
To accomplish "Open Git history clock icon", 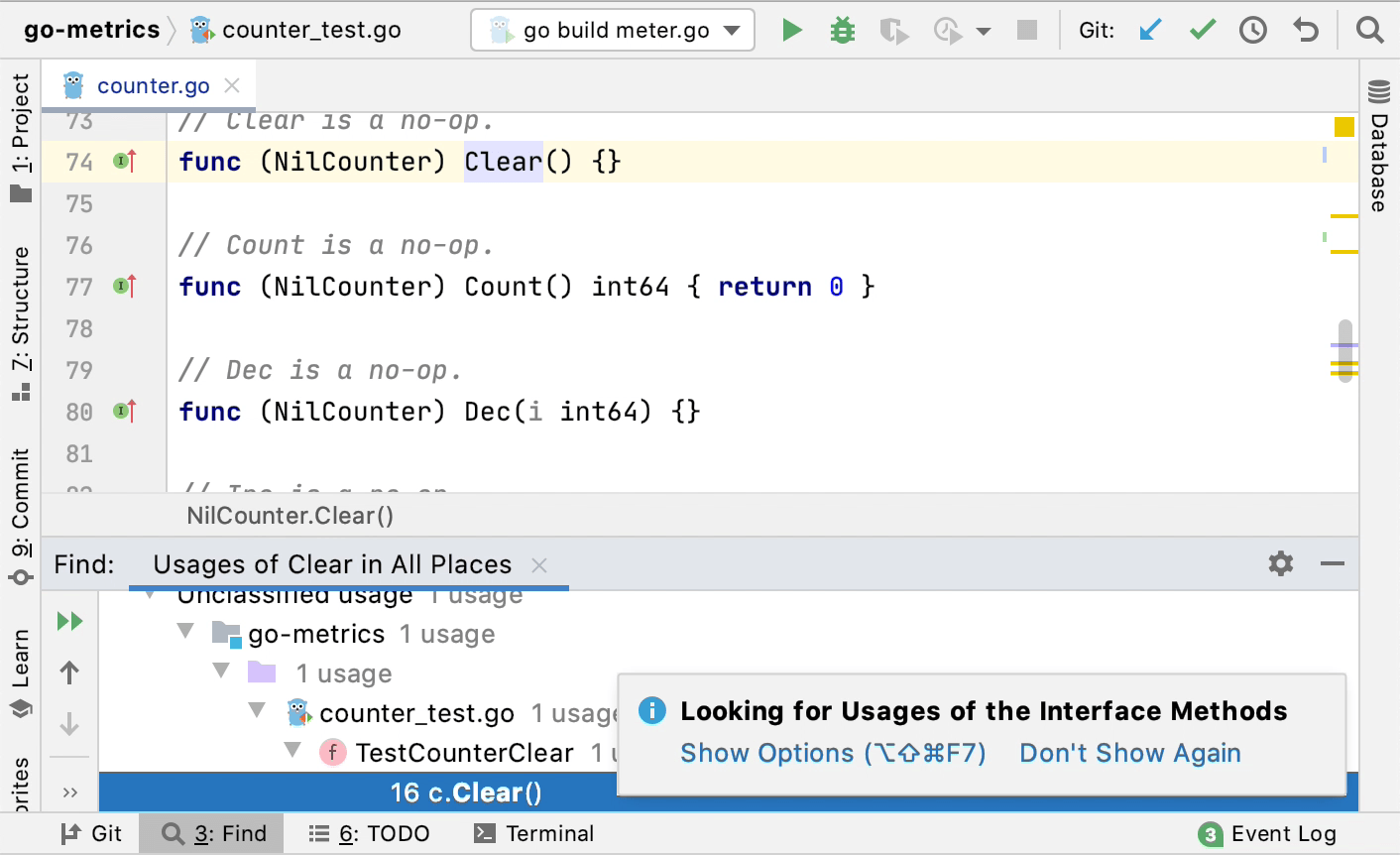I will point(1253,30).
